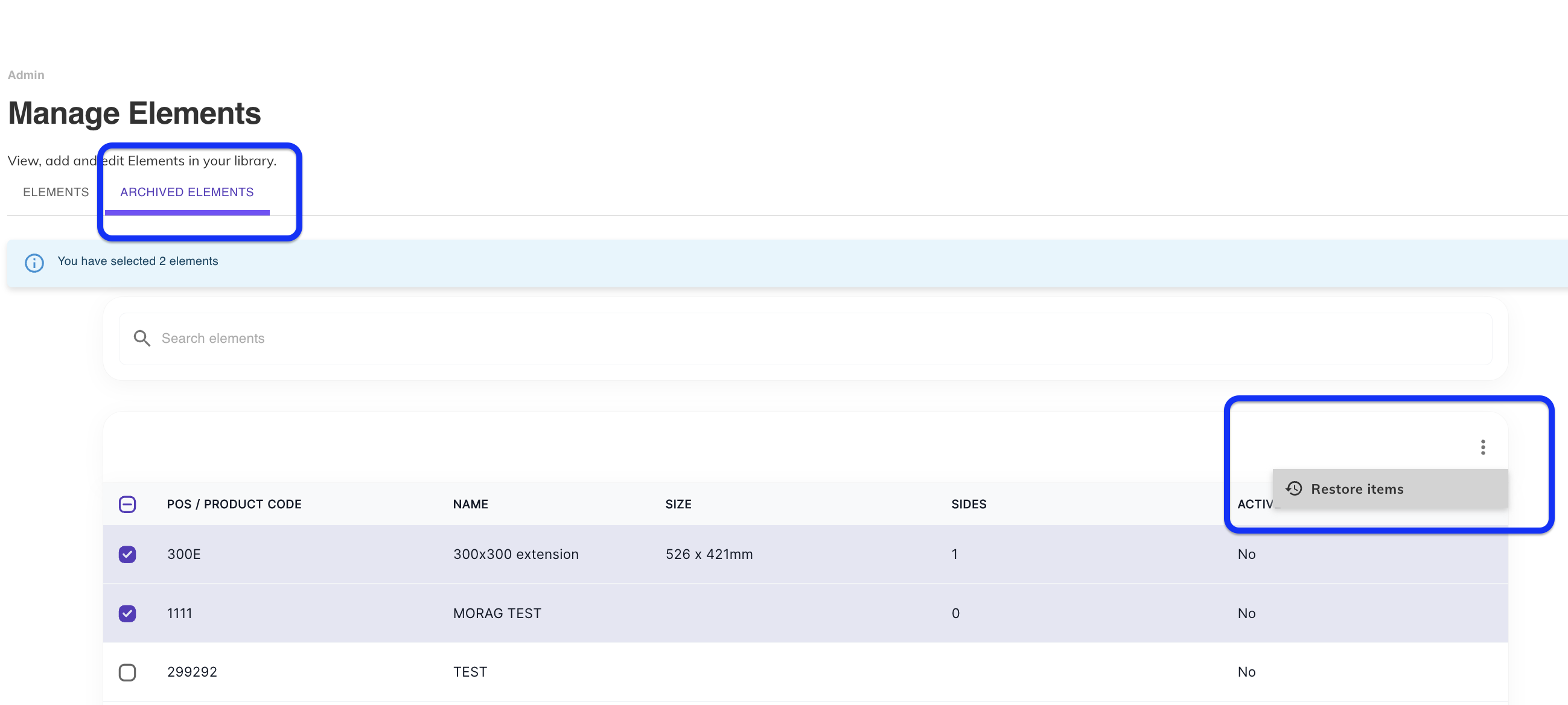This screenshot has height=705, width=1568.
Task: Click the restore history clock icon
Action: [x=1294, y=489]
